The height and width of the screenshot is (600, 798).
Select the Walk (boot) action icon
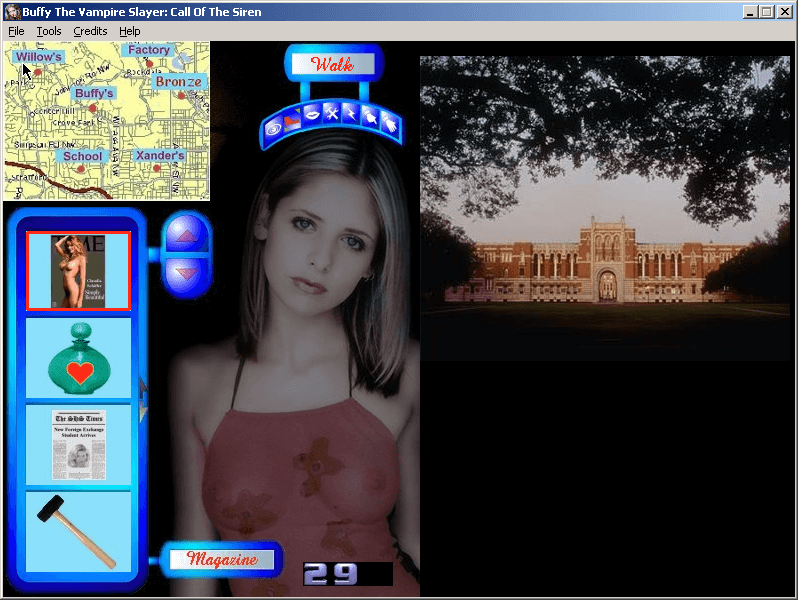pyautogui.click(x=292, y=121)
